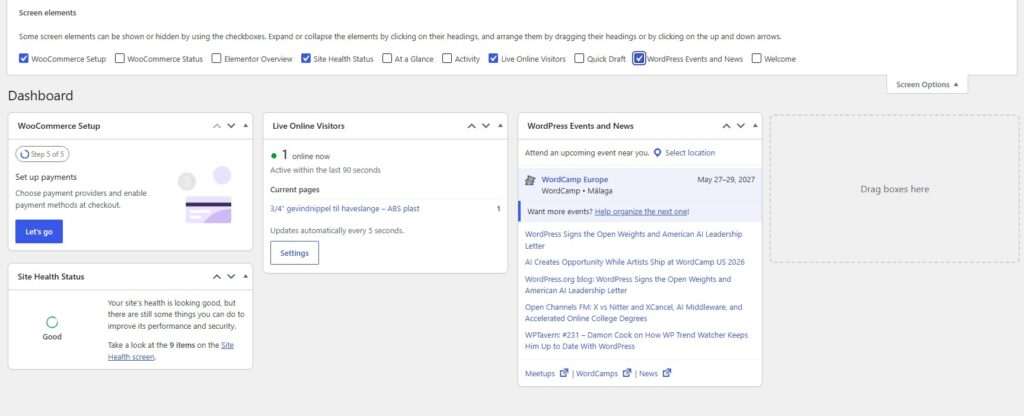Click the Live Online Visitors heading
This screenshot has height=416, width=1024.
click(x=308, y=126)
